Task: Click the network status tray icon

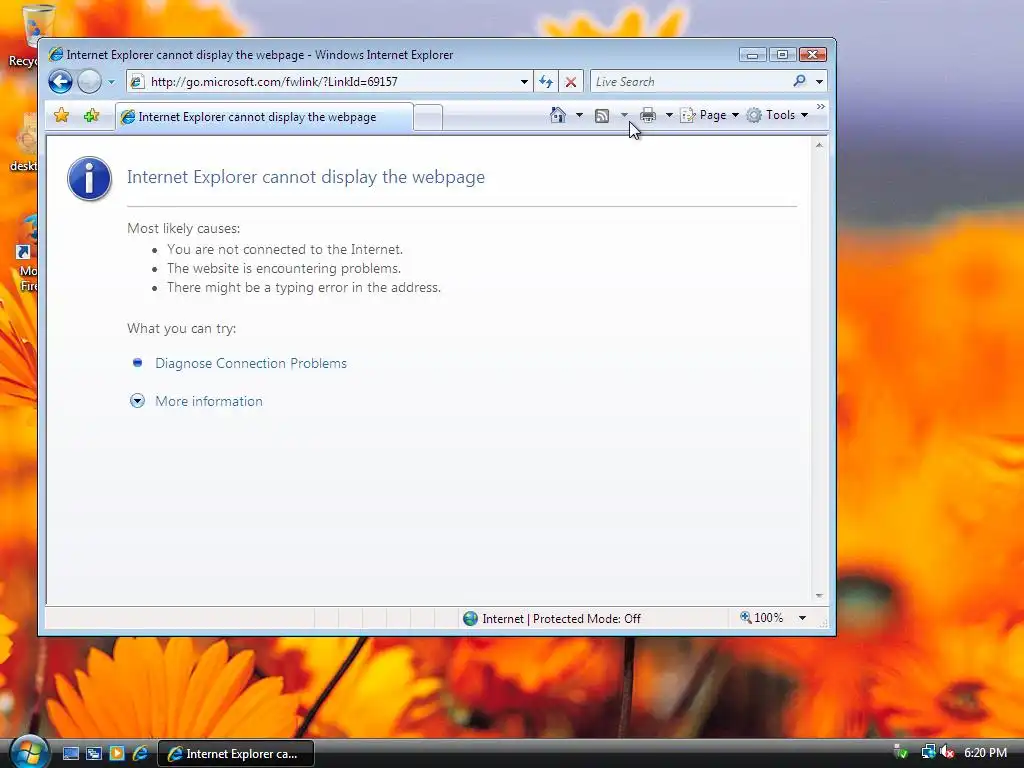Action: [x=928, y=752]
